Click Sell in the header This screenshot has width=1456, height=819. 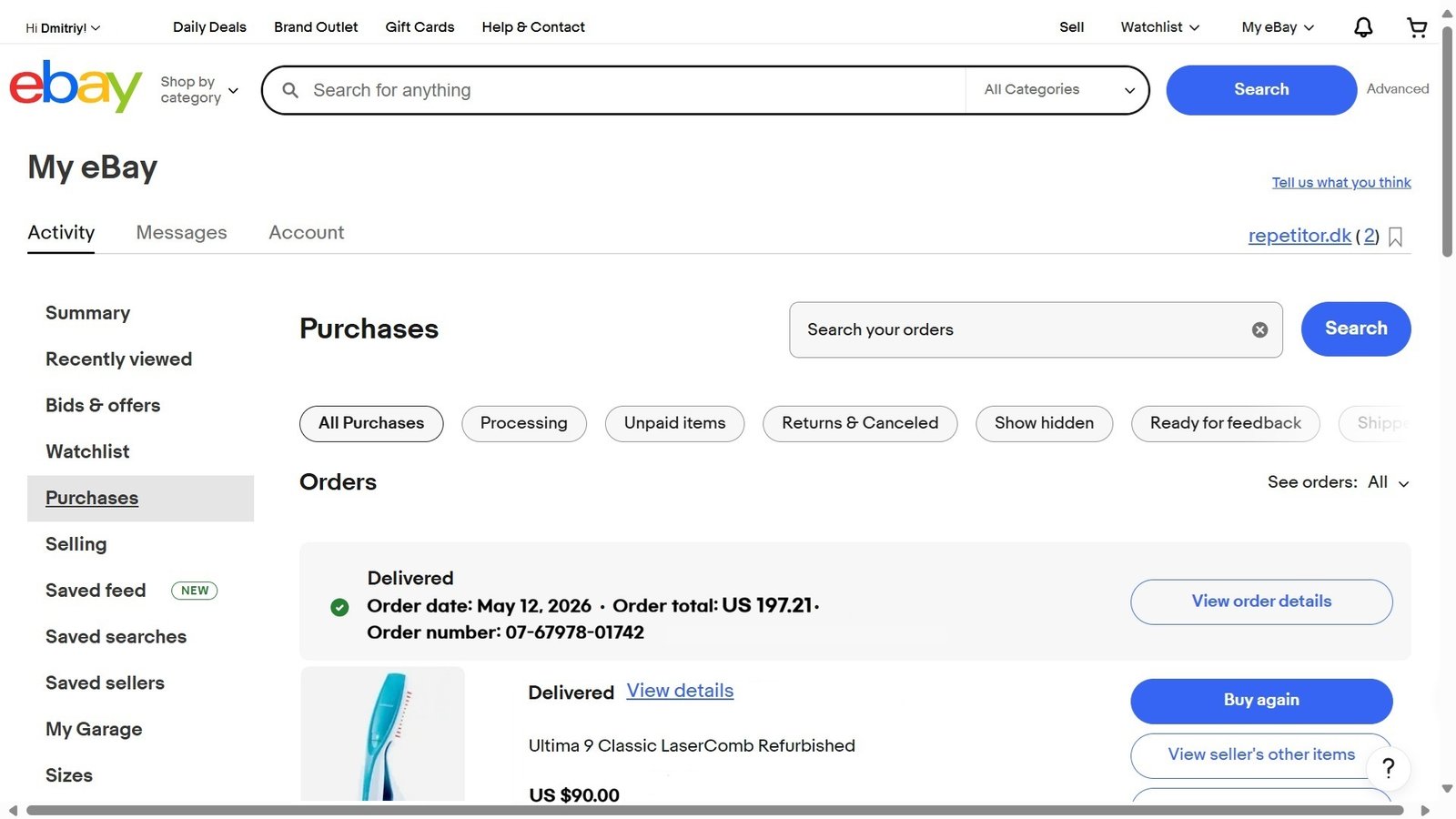(x=1071, y=27)
